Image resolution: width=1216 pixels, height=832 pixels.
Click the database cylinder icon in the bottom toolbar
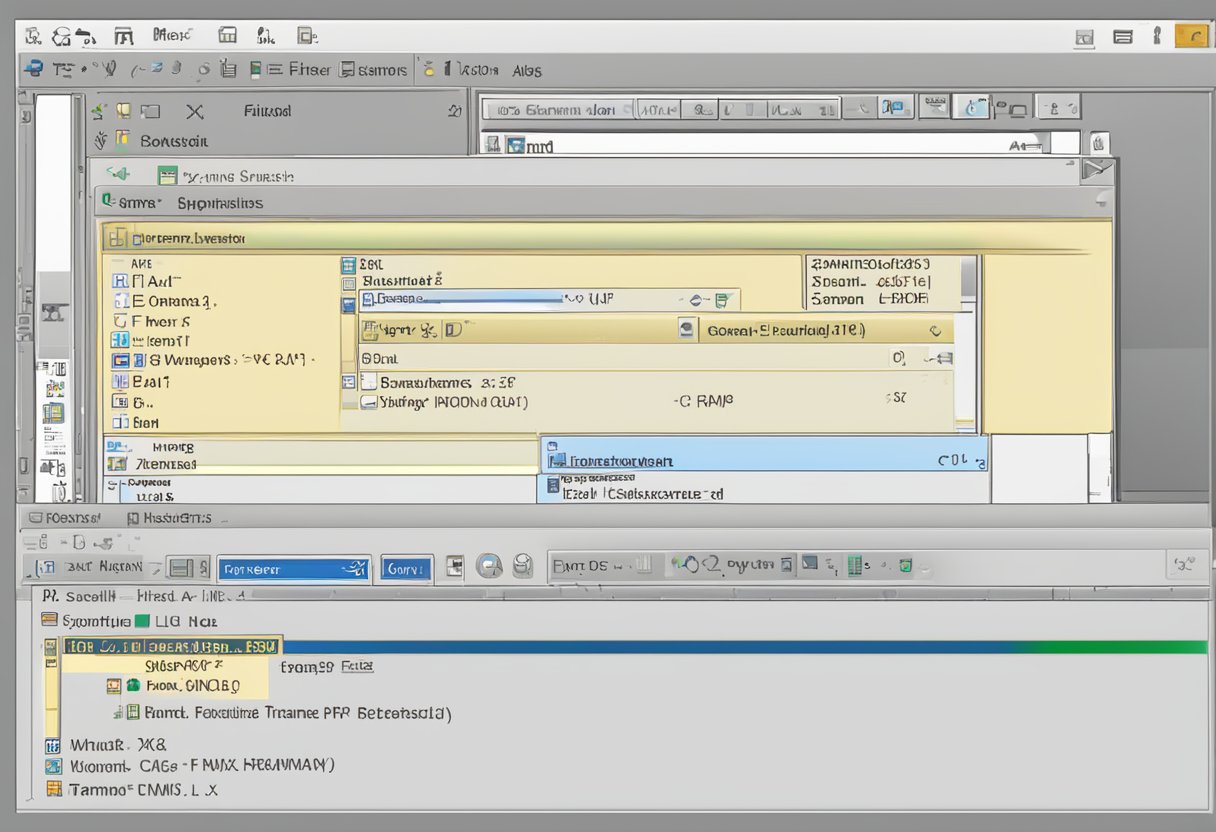[x=523, y=566]
